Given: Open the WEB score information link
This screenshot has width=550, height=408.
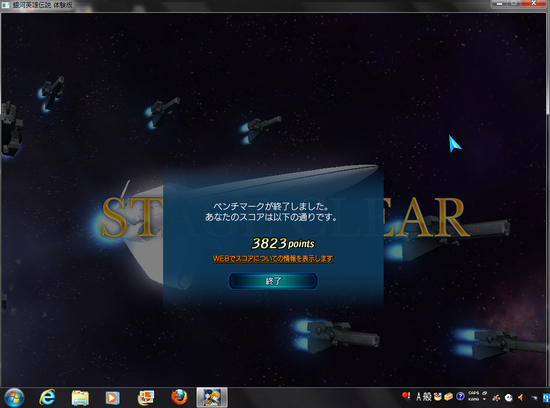Looking at the screenshot, I should coord(273,259).
